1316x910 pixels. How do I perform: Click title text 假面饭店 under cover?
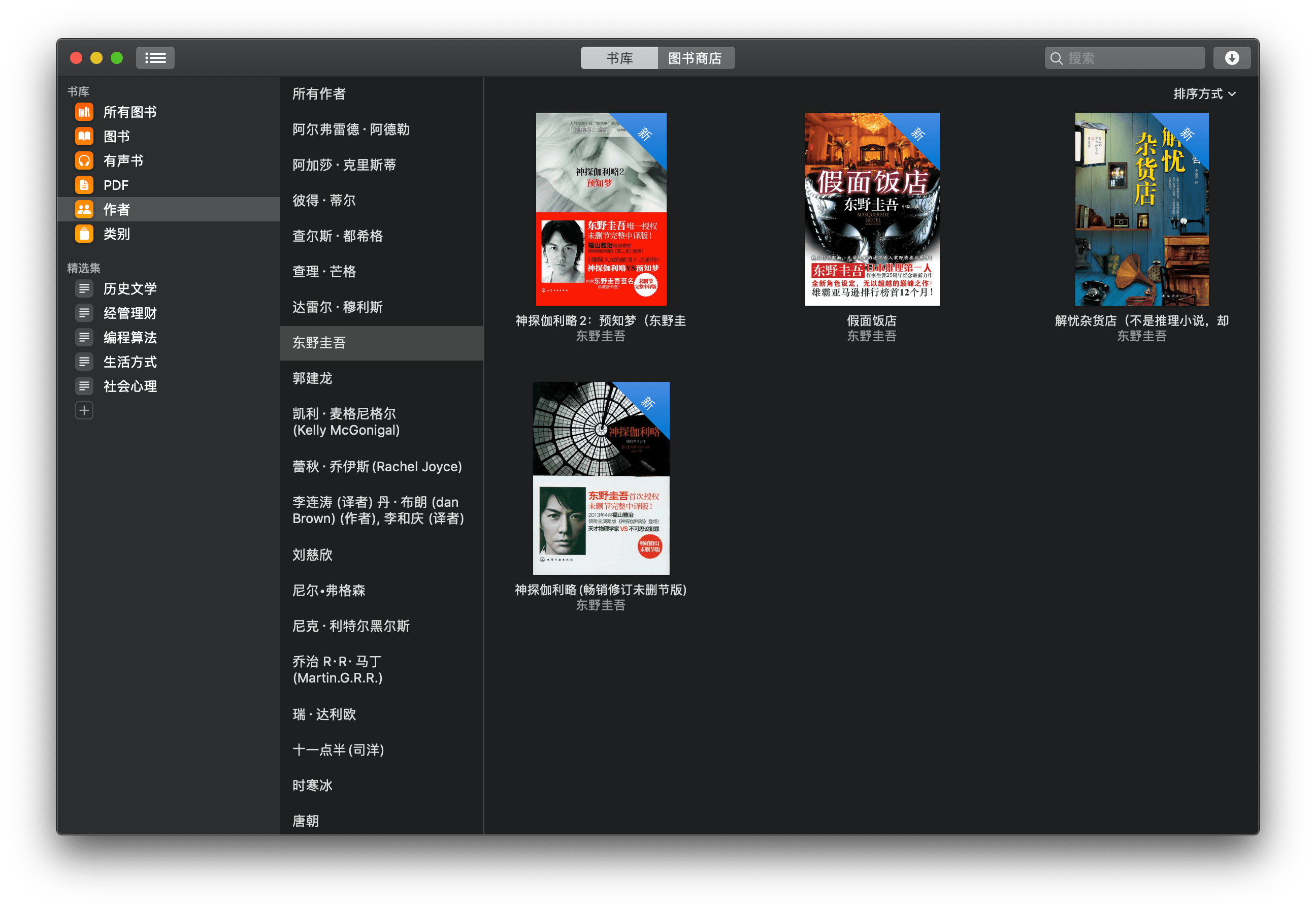[x=871, y=321]
